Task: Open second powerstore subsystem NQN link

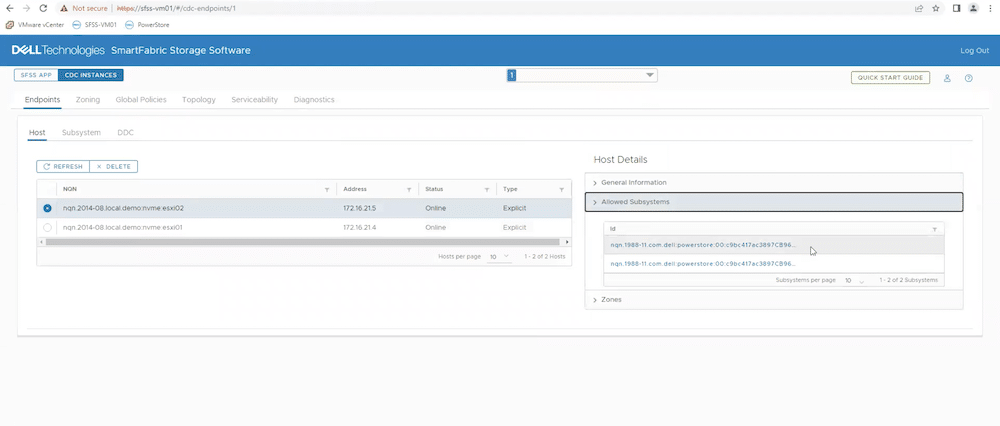Action: click(x=703, y=263)
